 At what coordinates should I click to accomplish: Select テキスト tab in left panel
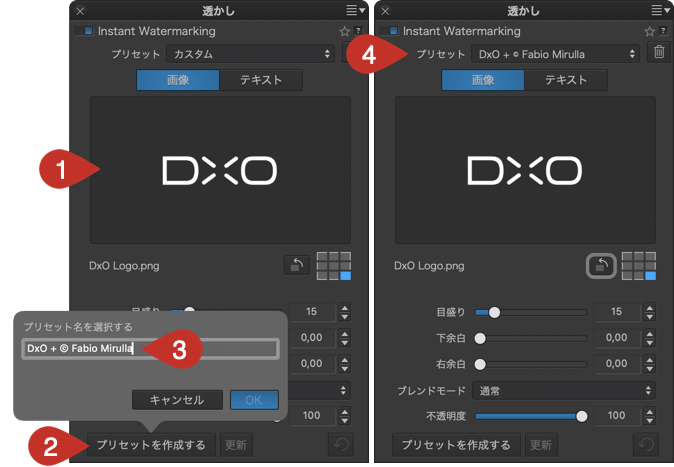click(261, 80)
